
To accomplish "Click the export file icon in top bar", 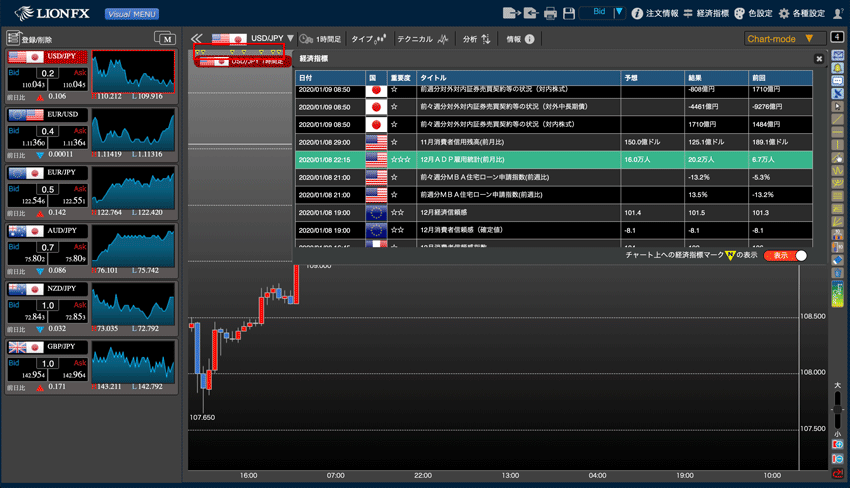I will tap(511, 13).
